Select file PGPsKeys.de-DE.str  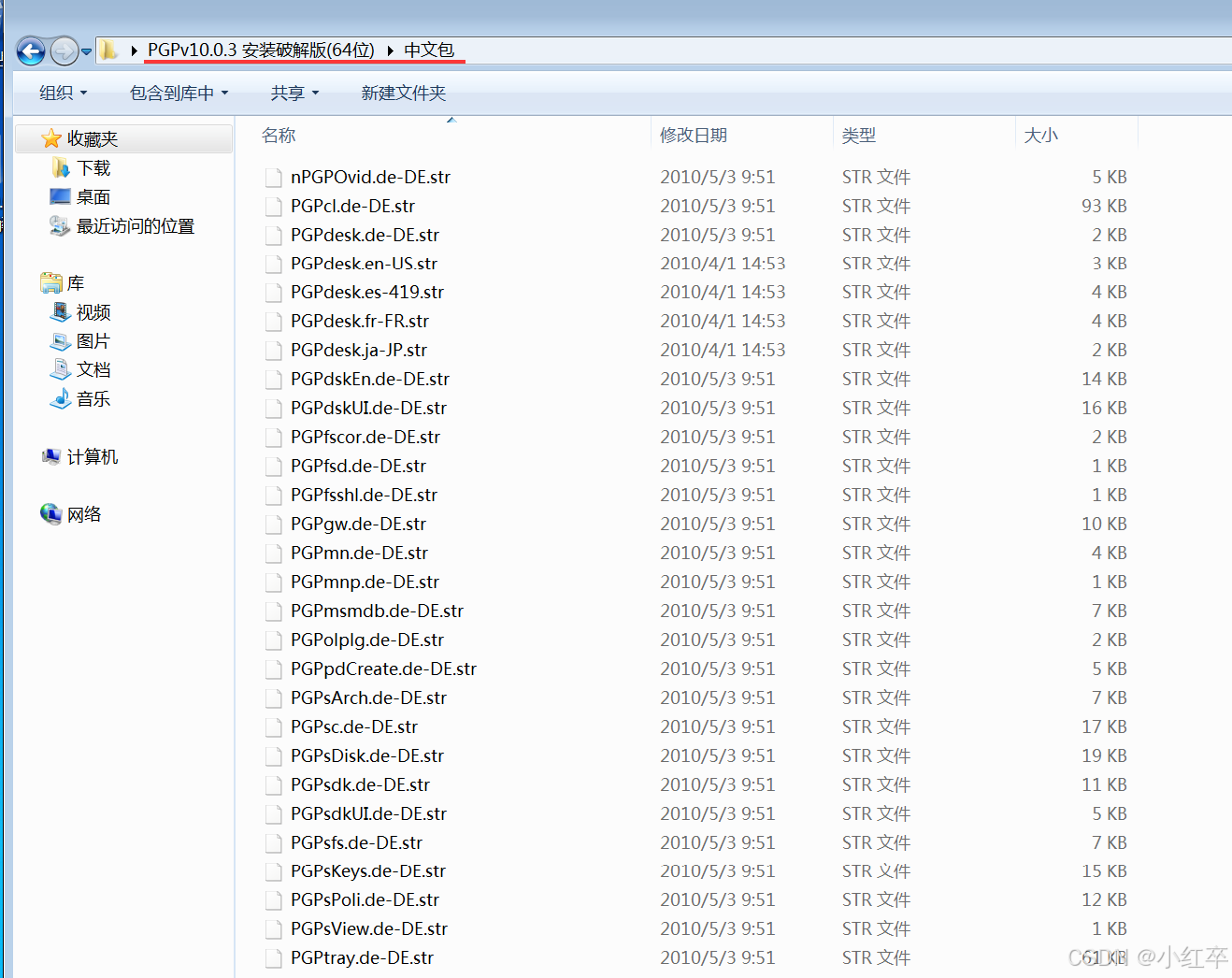click(368, 871)
